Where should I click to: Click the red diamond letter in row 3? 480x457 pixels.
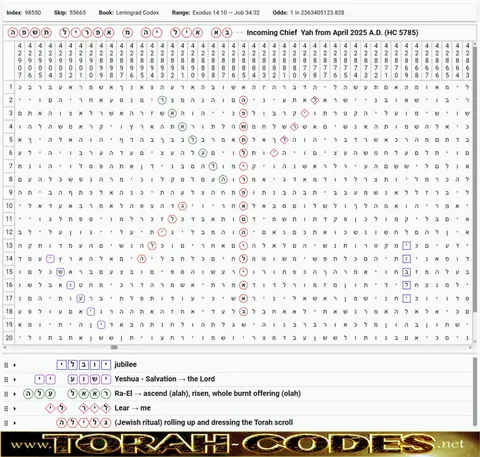pyautogui.click(x=304, y=113)
